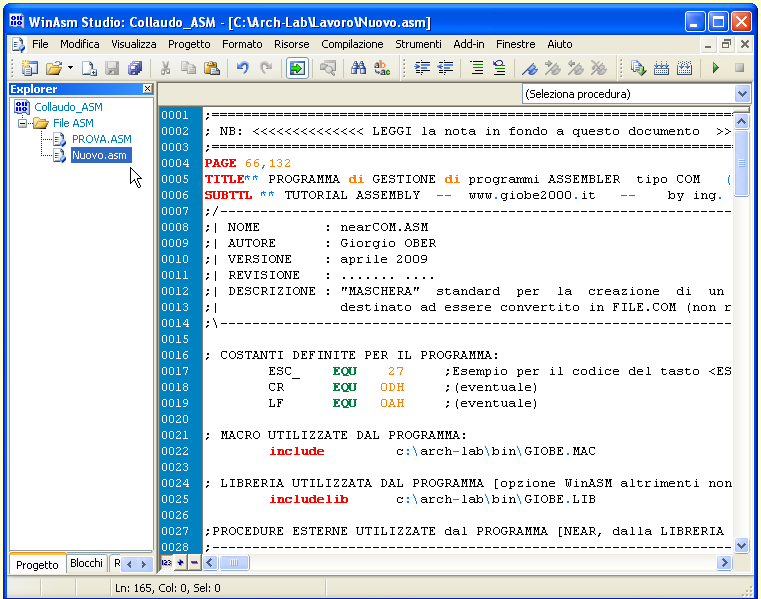
Task: Click the Add New File icon
Action: (89, 68)
